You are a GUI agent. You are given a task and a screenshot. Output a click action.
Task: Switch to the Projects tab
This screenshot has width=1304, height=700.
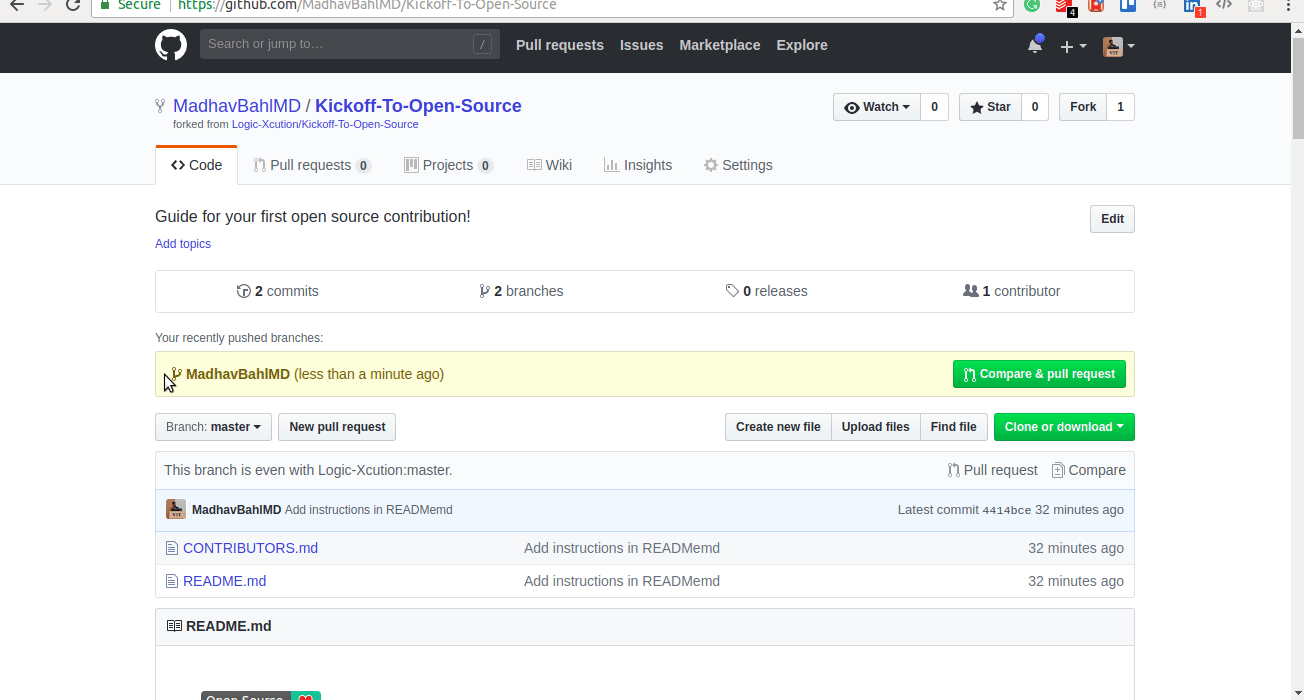click(x=448, y=165)
